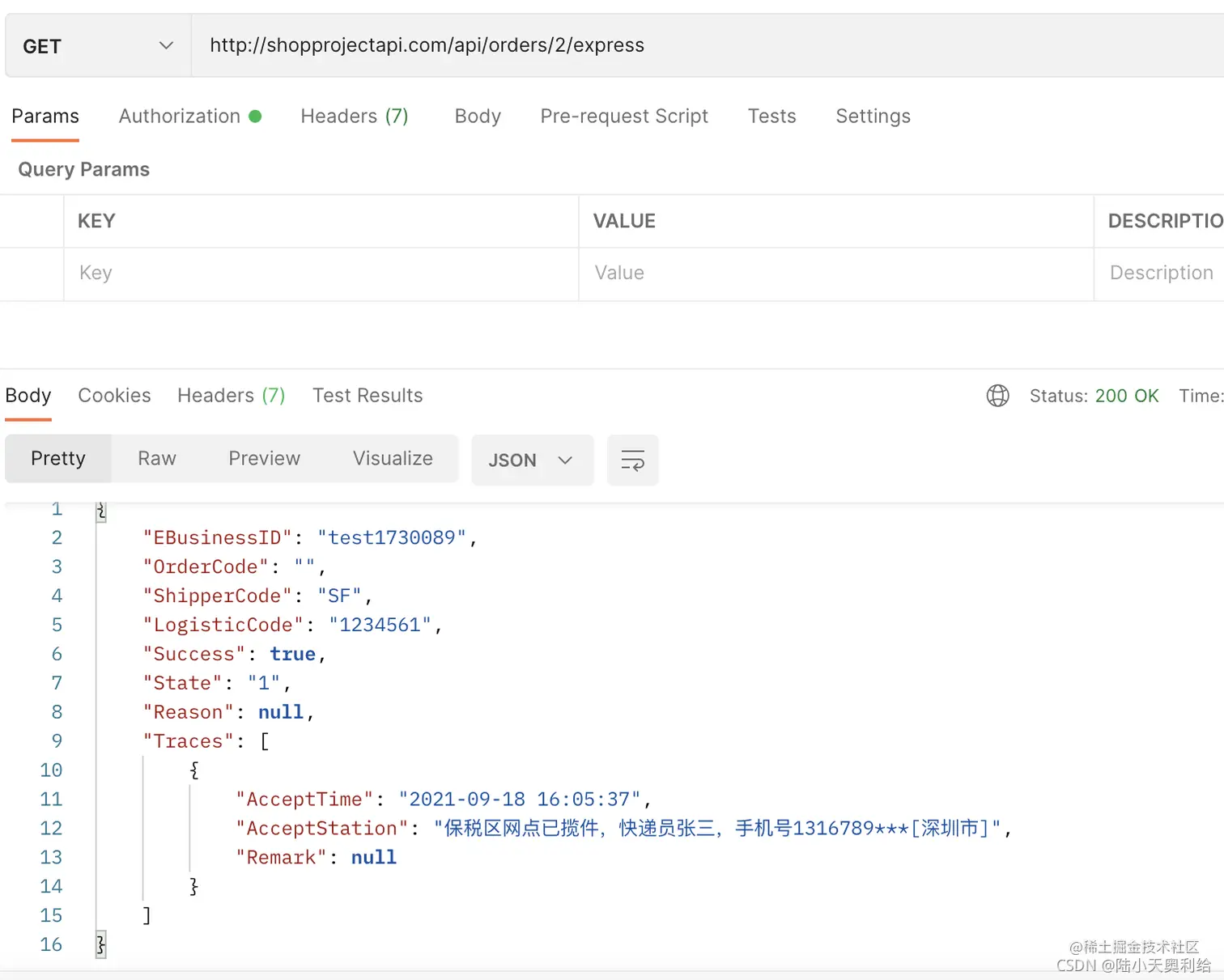Image resolution: width=1224 pixels, height=980 pixels.
Task: Collapse JSON root brace on line 1
Action: [x=101, y=510]
